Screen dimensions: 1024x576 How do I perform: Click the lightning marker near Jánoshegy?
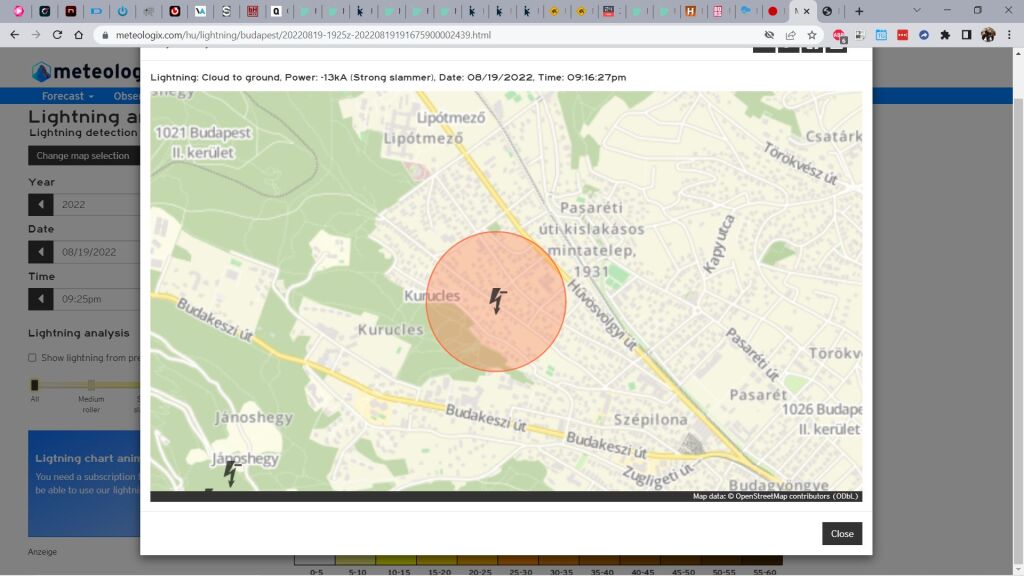click(x=232, y=472)
